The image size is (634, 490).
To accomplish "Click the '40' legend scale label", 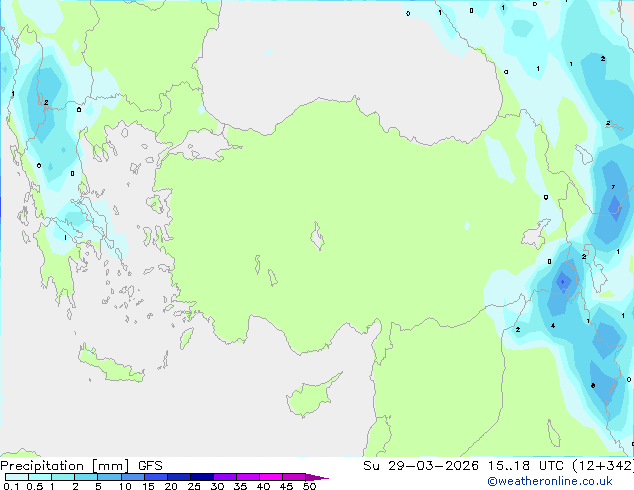I will [x=264, y=486].
